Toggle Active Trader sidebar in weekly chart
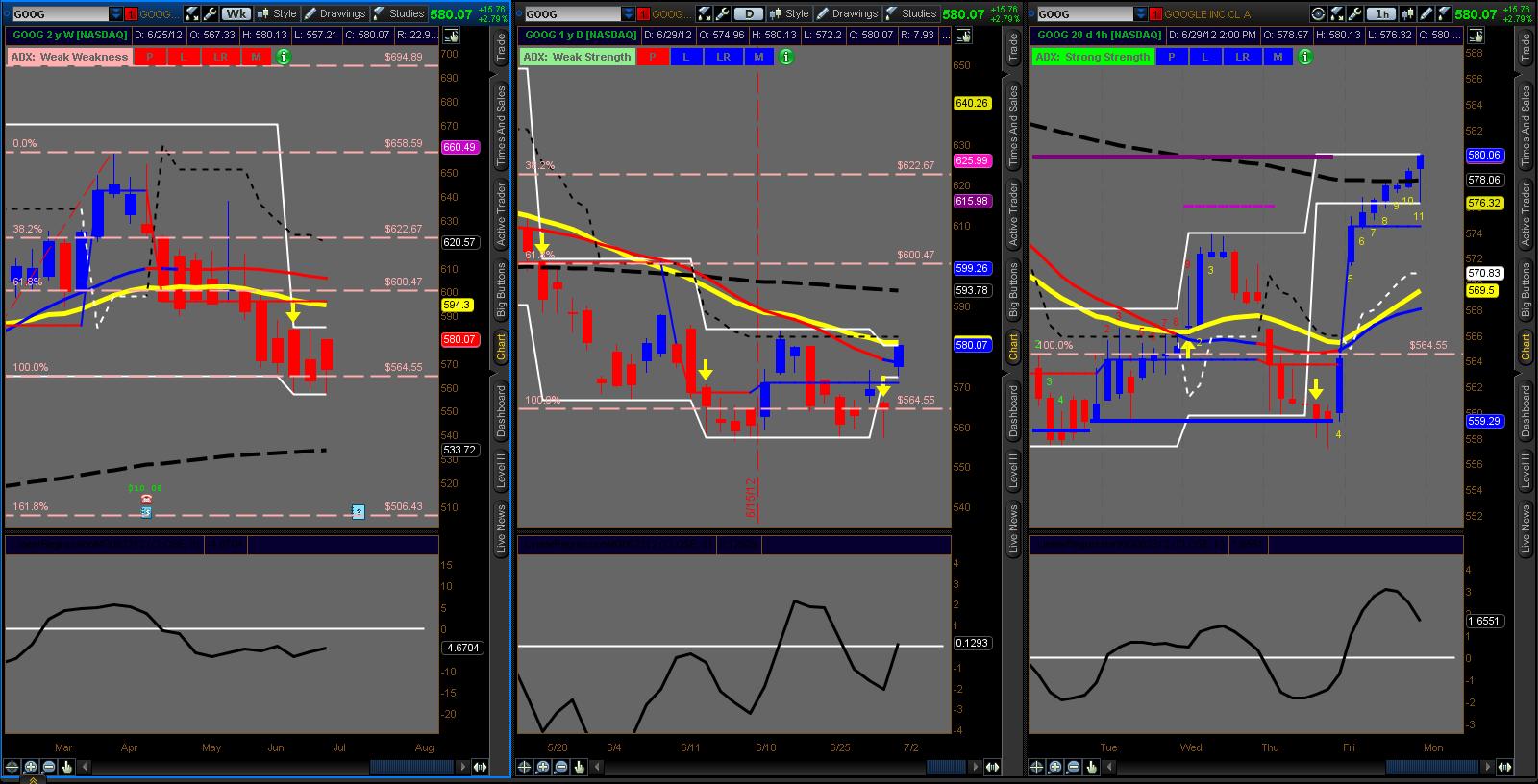This screenshot has height=784, width=1538. 501,213
